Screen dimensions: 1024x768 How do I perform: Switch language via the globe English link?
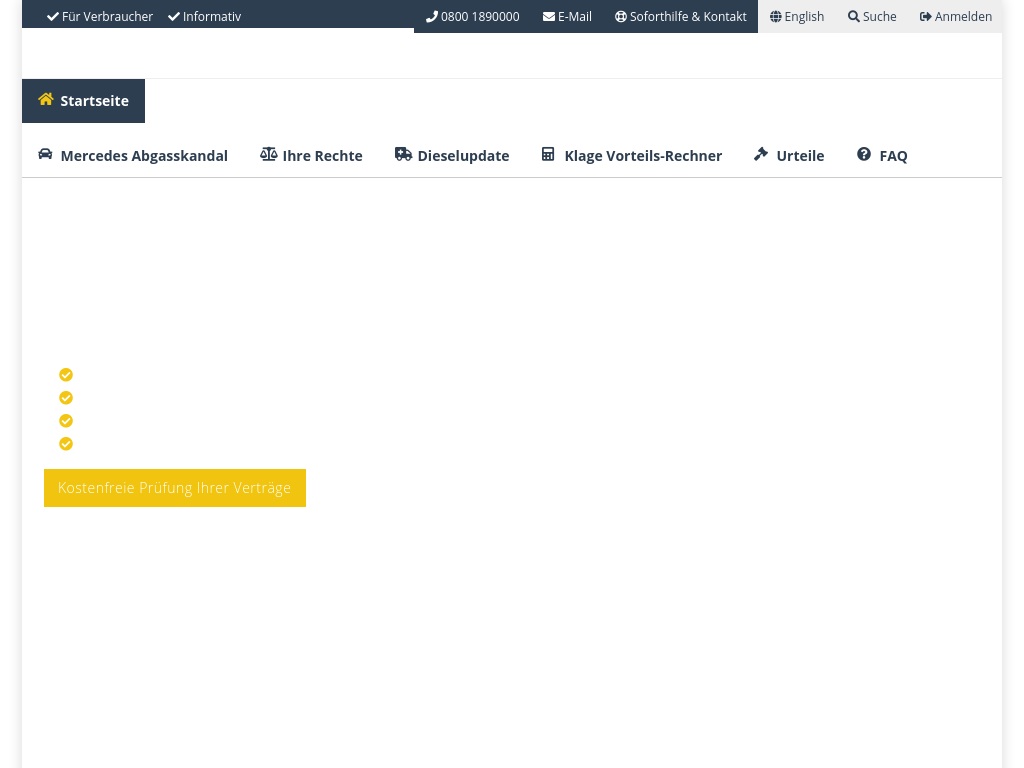click(x=797, y=17)
